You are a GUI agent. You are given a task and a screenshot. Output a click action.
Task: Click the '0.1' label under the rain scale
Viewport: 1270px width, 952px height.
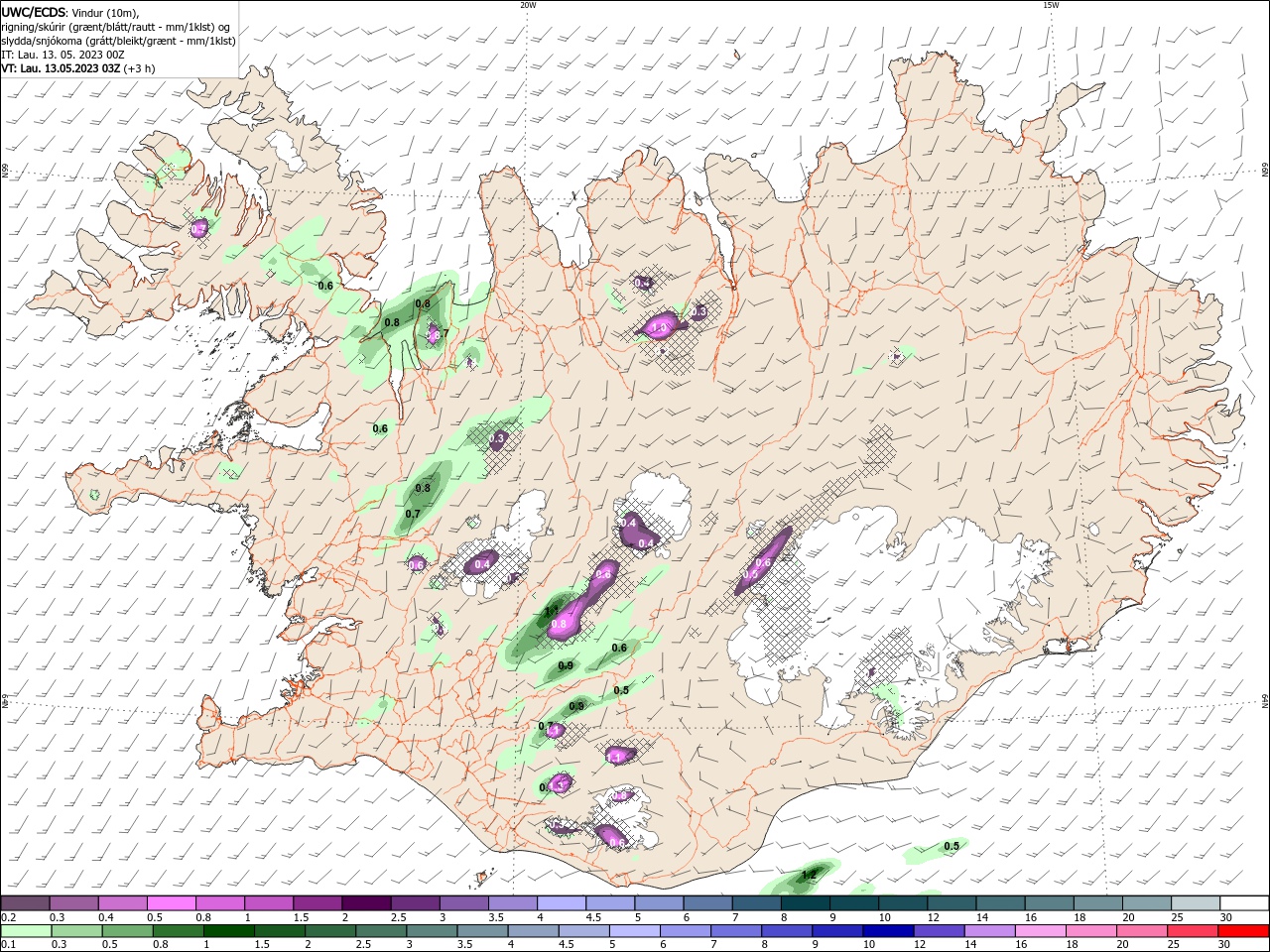(x=9, y=945)
